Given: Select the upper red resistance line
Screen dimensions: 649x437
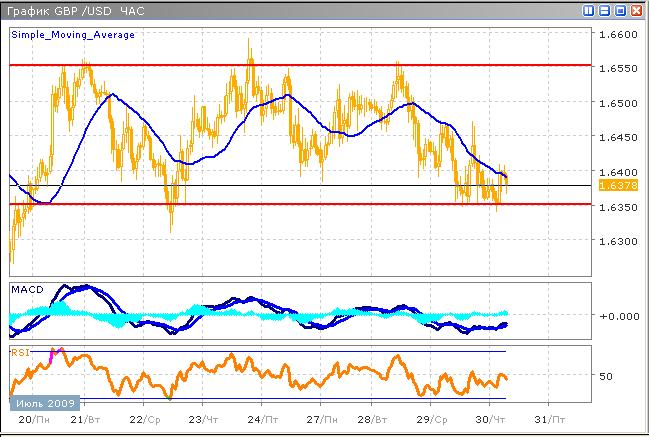Looking at the screenshot, I should tap(300, 65).
